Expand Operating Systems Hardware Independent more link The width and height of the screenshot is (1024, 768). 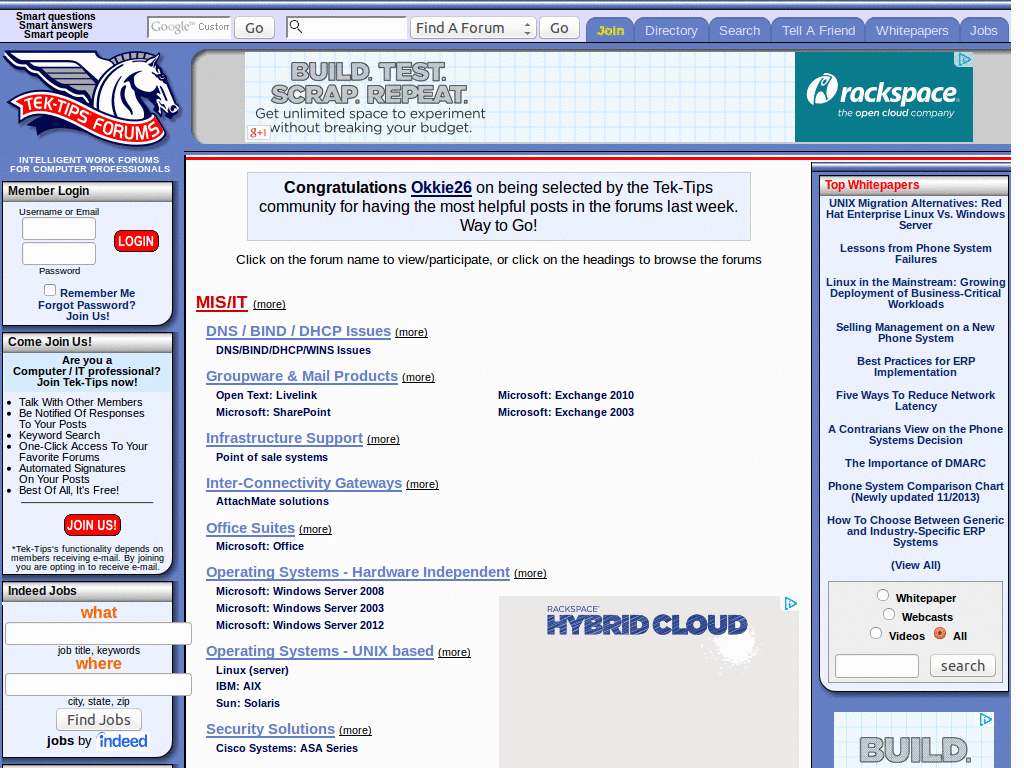[530, 573]
